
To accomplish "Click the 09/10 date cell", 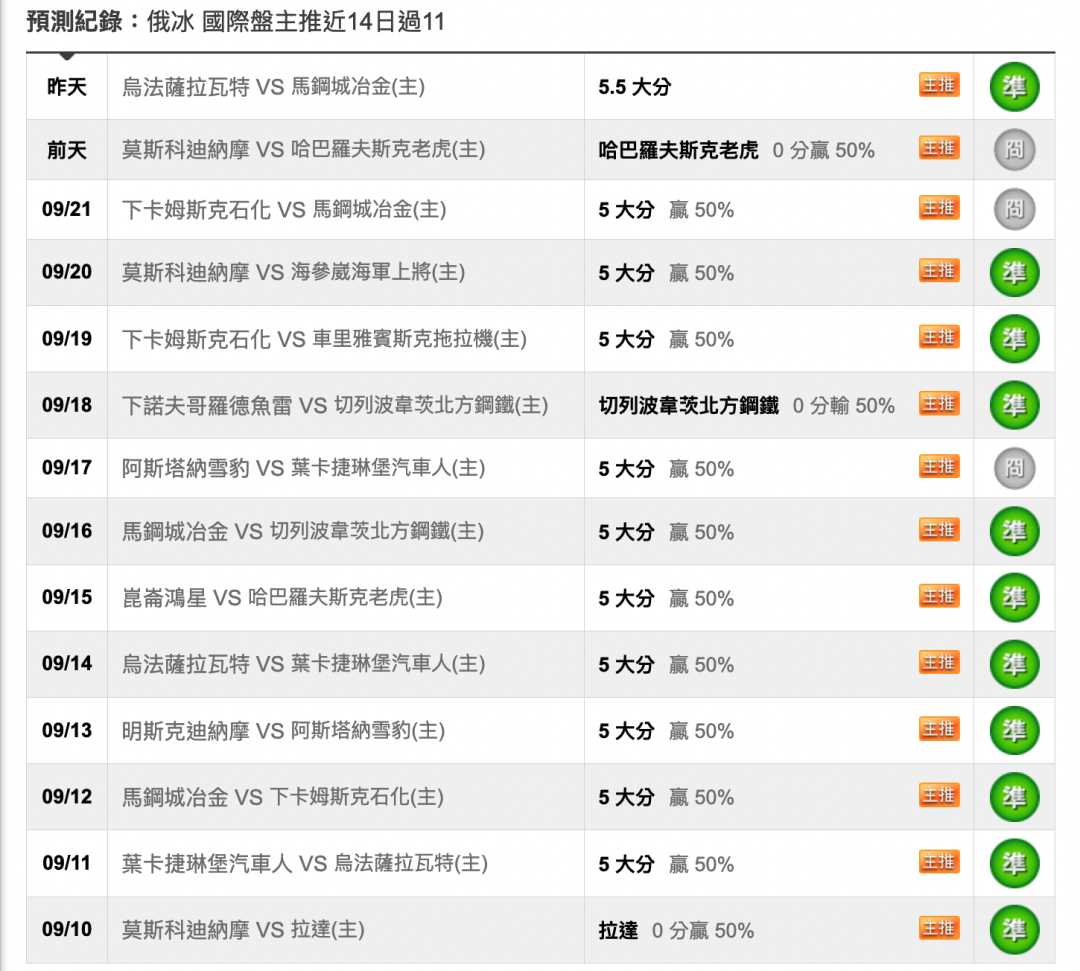I will [67, 930].
